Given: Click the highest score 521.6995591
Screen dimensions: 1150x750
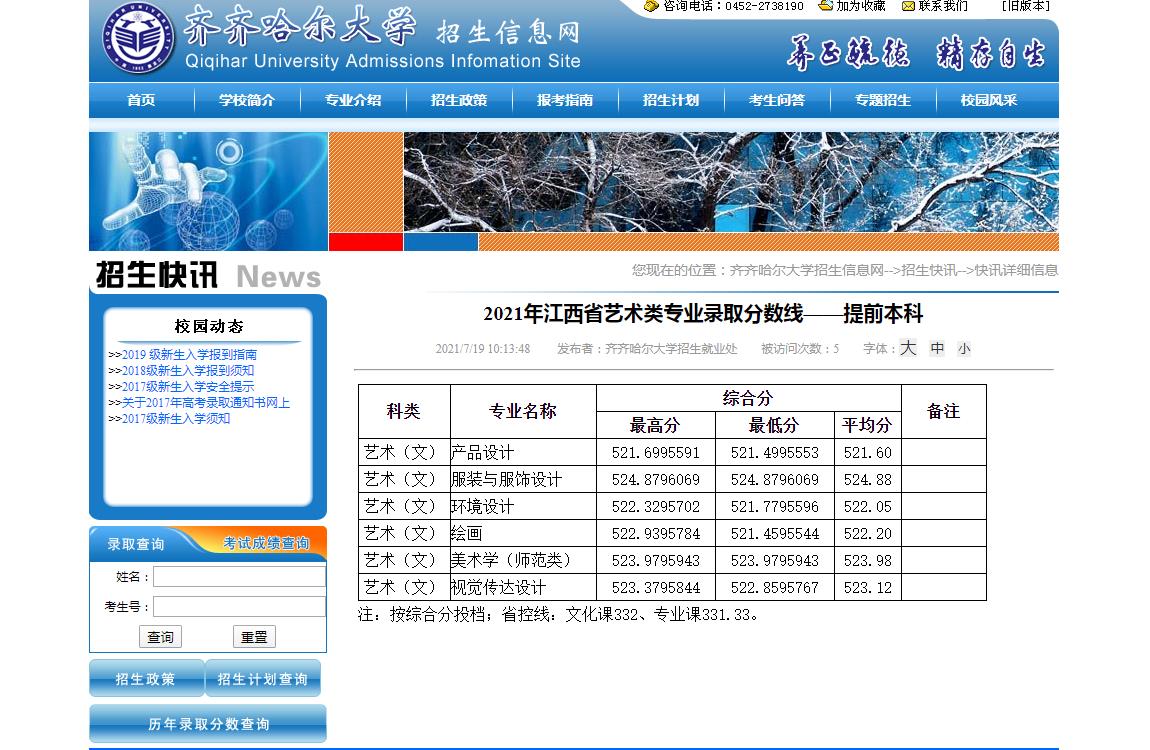Looking at the screenshot, I should click(x=656, y=453).
